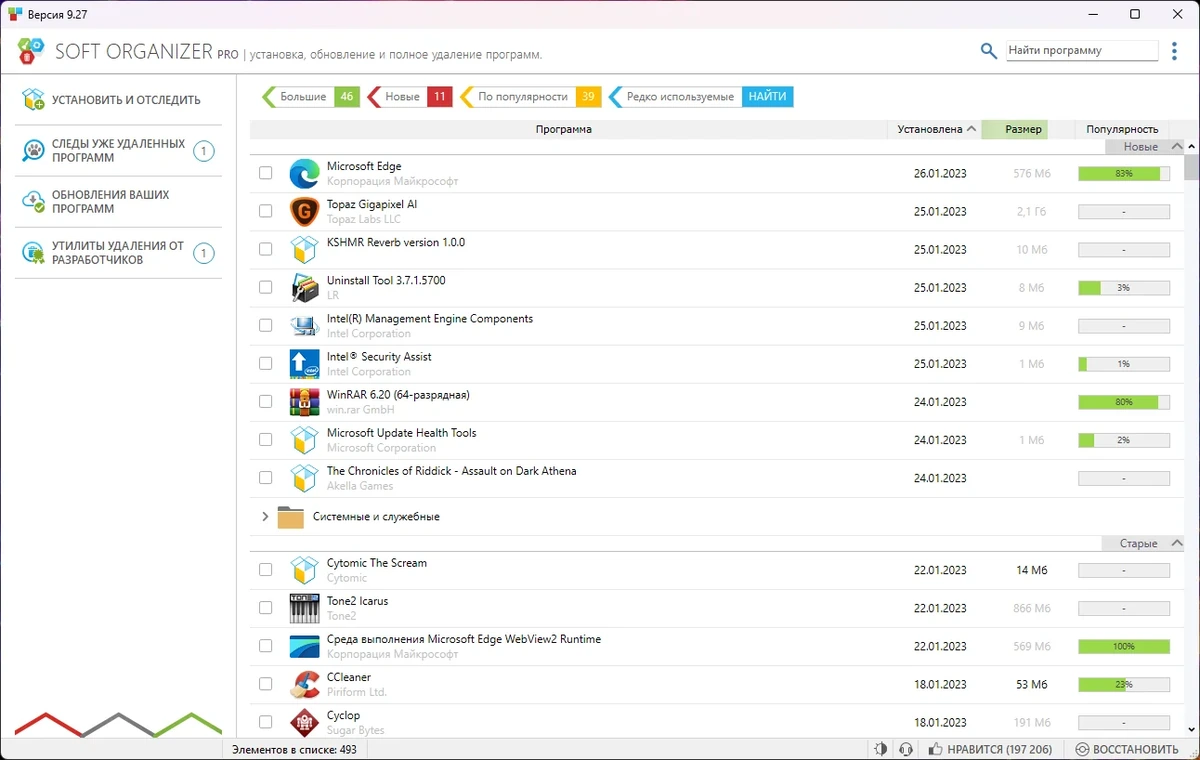Click the brightness theme icon in status bar

(880, 749)
